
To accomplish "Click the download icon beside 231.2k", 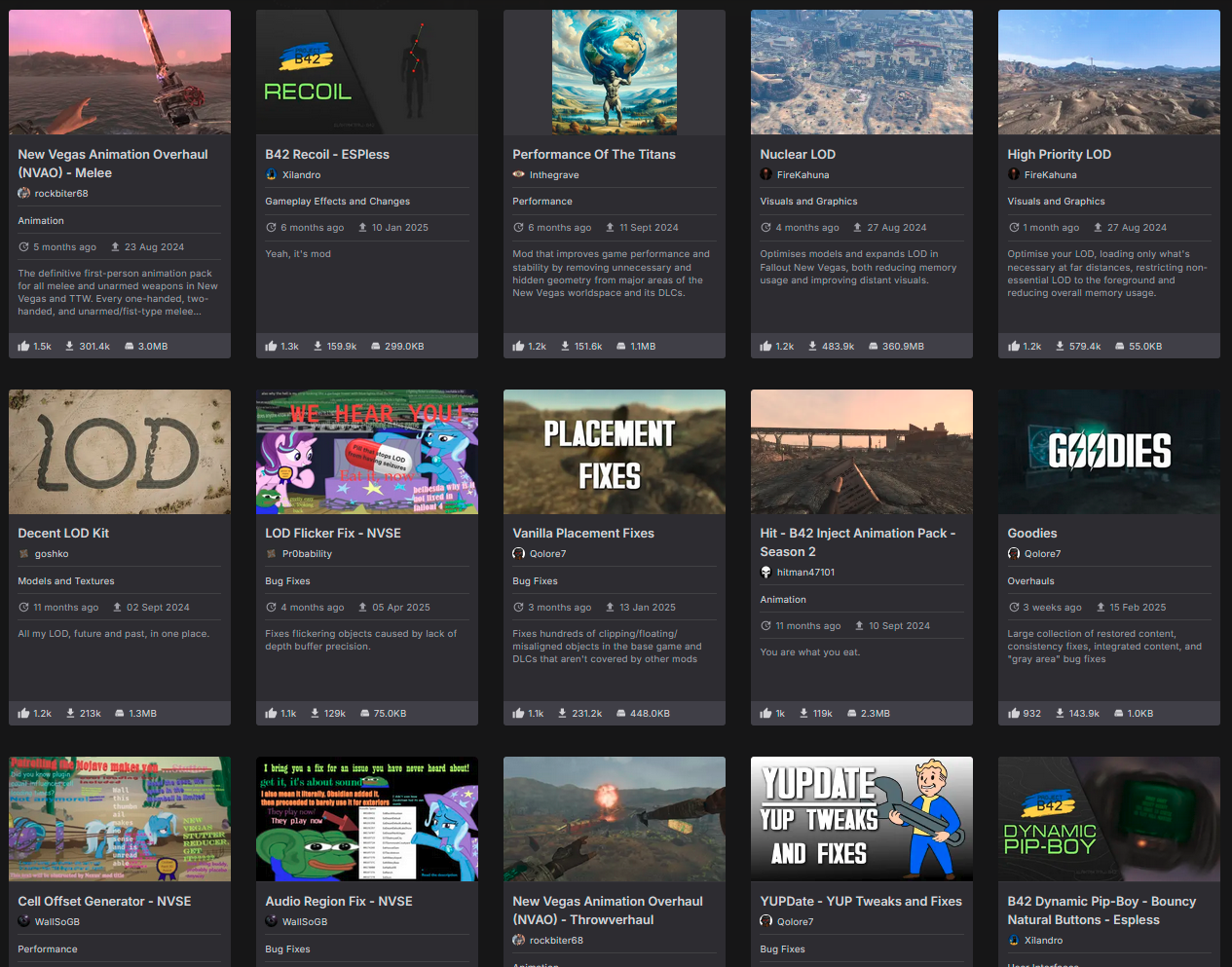I will (564, 713).
